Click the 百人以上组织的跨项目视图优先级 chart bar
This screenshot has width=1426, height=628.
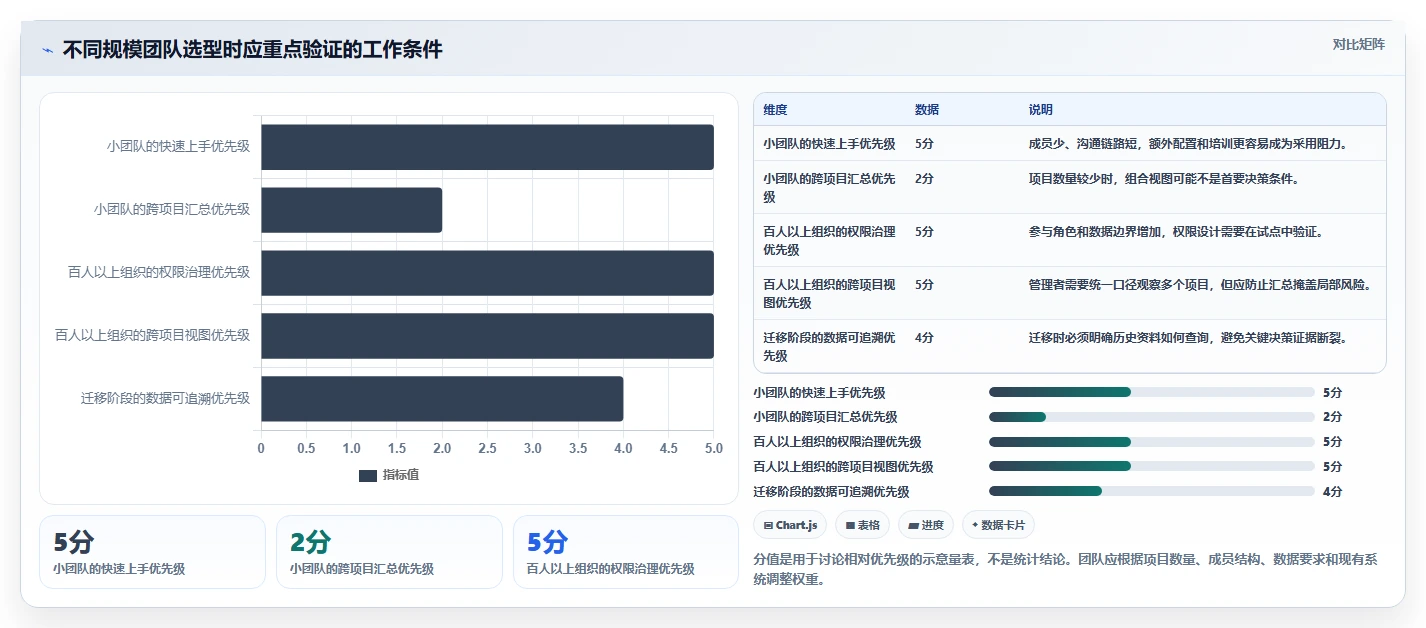click(487, 335)
